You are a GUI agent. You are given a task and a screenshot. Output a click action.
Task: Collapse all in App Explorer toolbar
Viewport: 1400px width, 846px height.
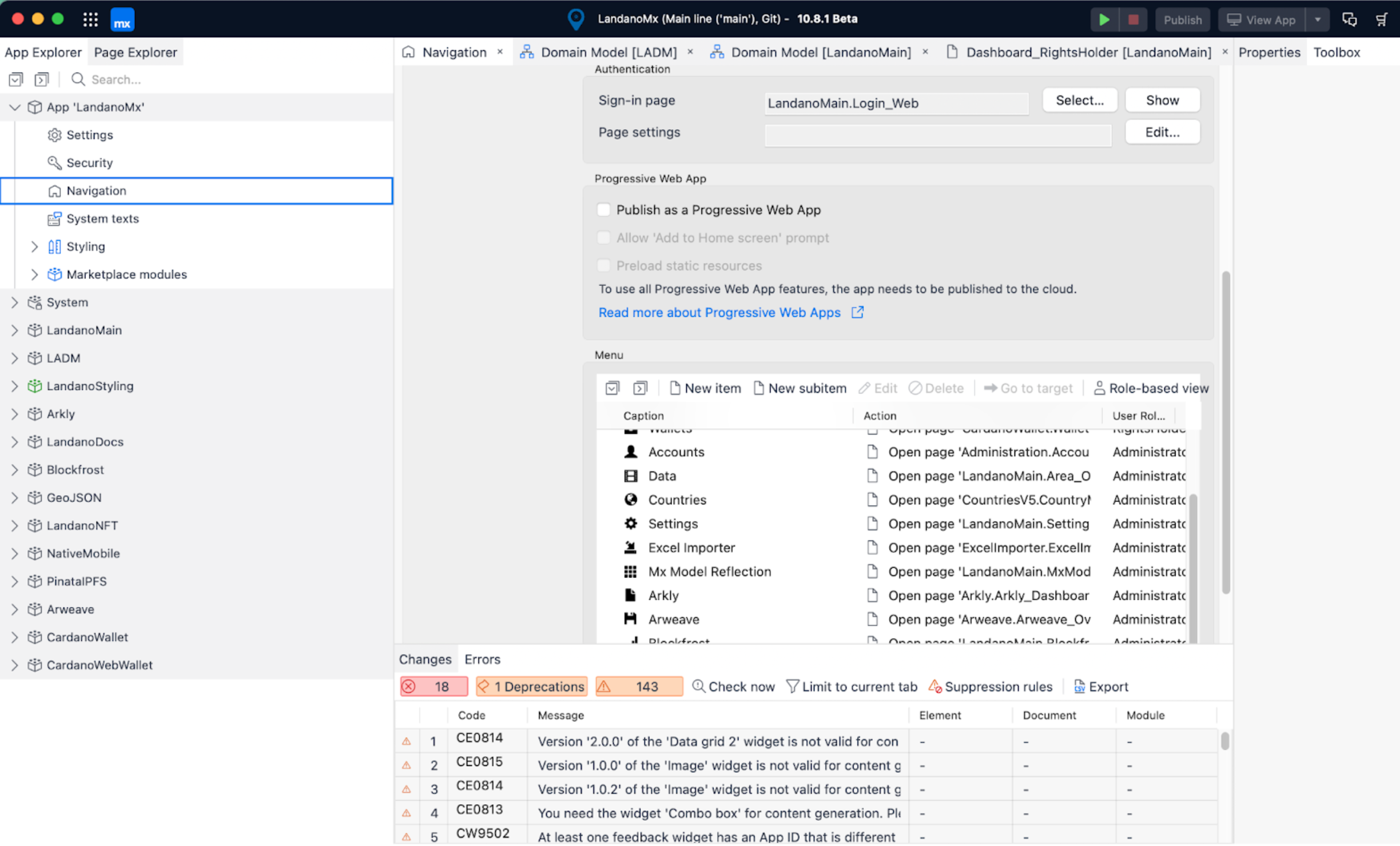pyautogui.click(x=16, y=79)
